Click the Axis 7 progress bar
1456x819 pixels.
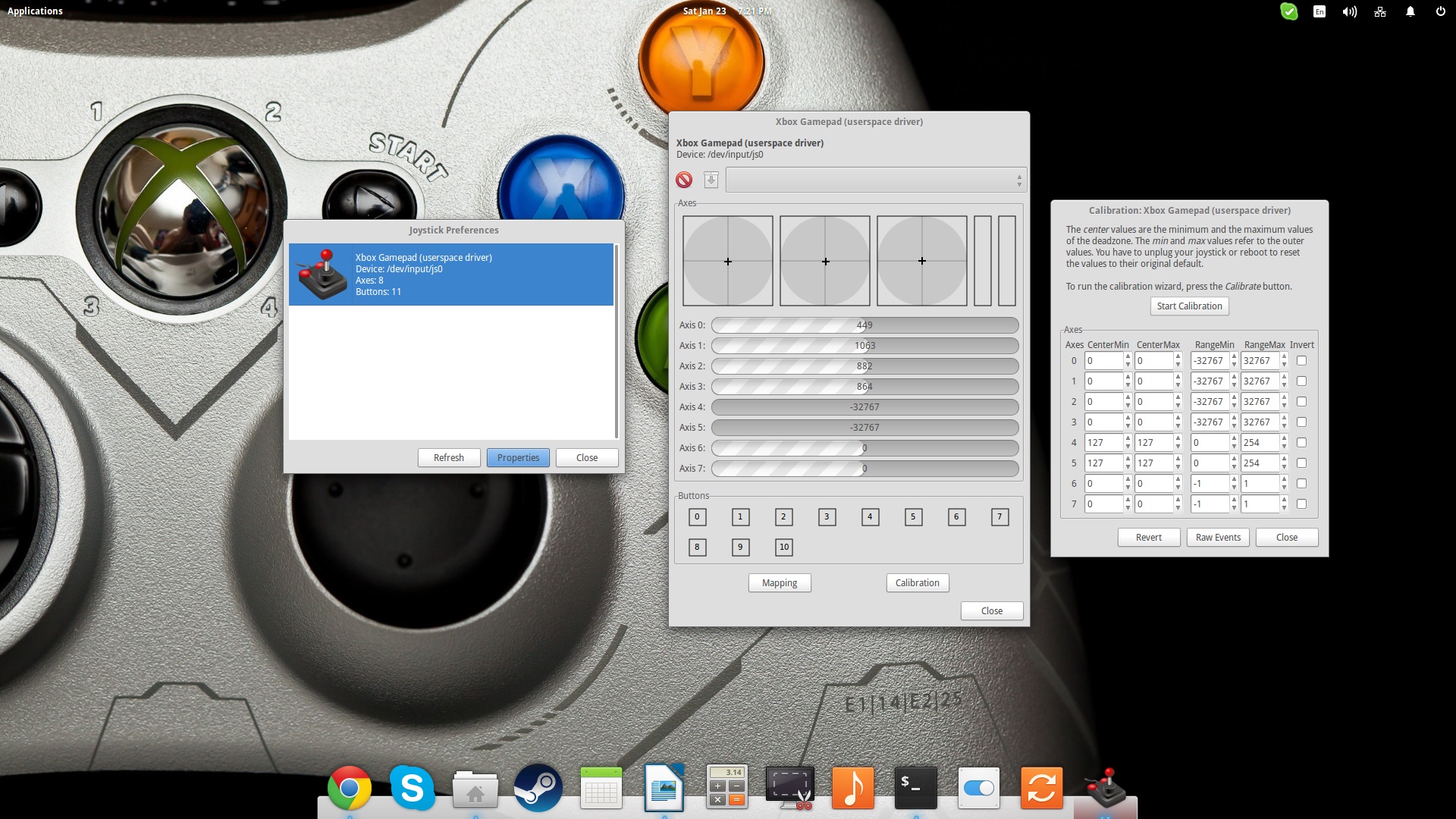pyautogui.click(x=864, y=469)
